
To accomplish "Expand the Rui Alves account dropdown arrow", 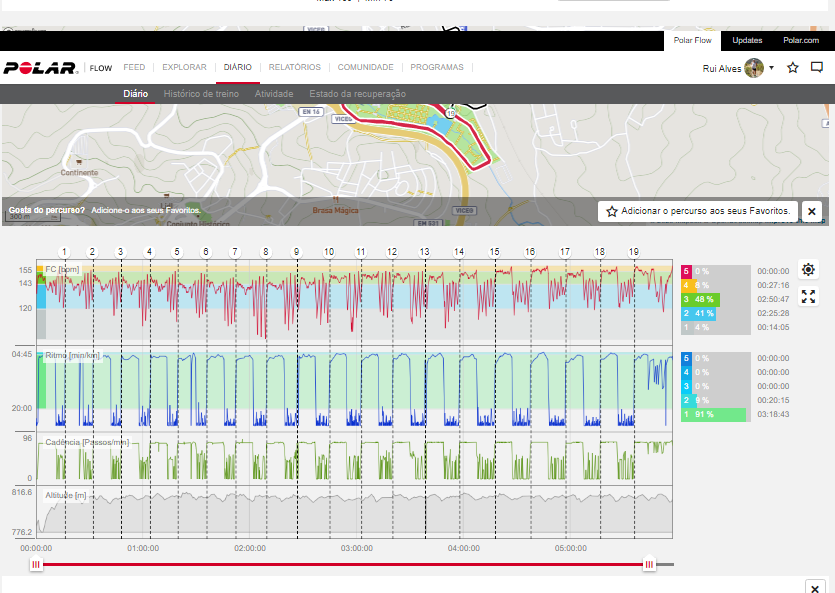I will [772, 69].
